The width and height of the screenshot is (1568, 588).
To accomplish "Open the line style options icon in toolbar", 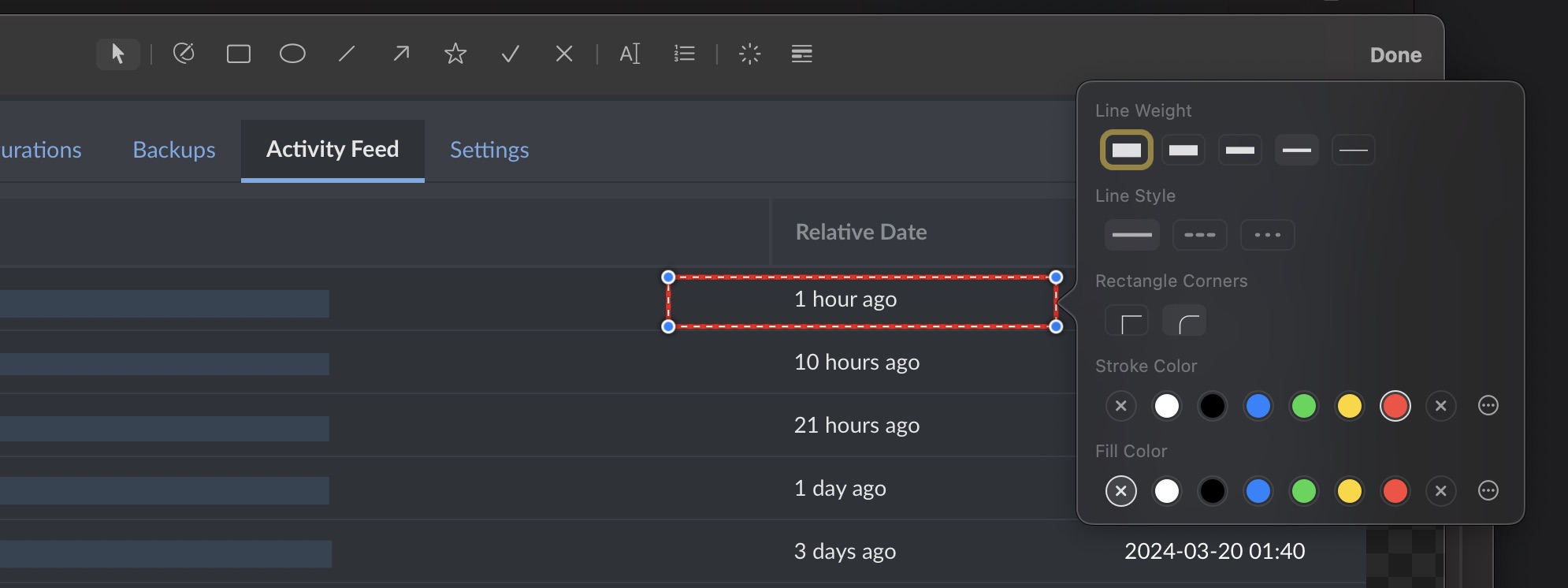I will click(x=801, y=54).
